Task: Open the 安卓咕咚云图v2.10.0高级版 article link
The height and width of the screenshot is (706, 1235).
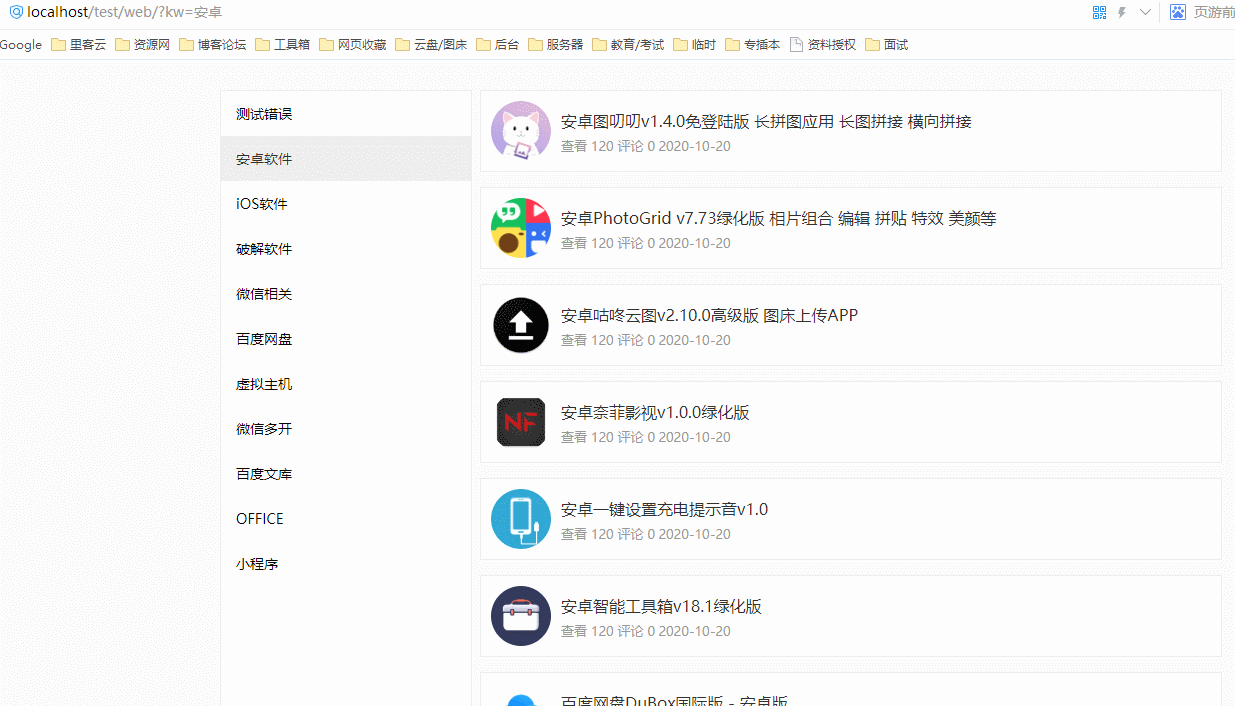Action: coord(709,315)
